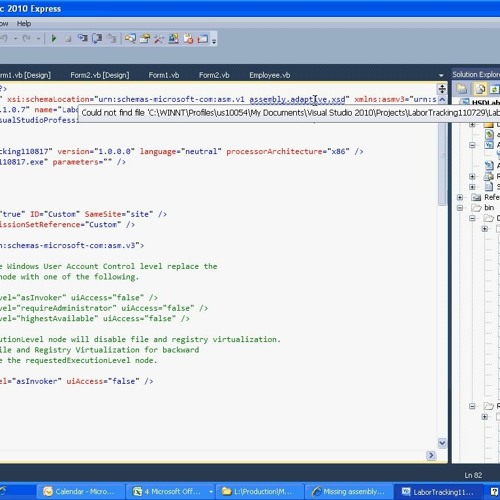
Task: Switch to L:\Production\M... taskbar folder
Action: [259, 492]
